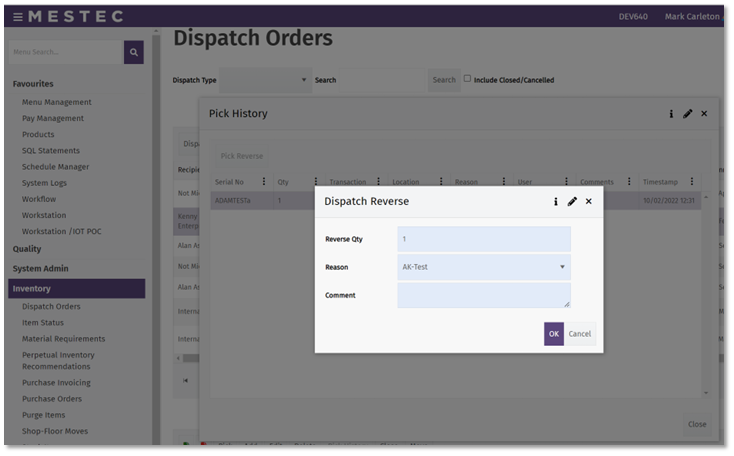734x456 pixels.
Task: Click the info icon in Pick History panel
Action: click(x=671, y=114)
